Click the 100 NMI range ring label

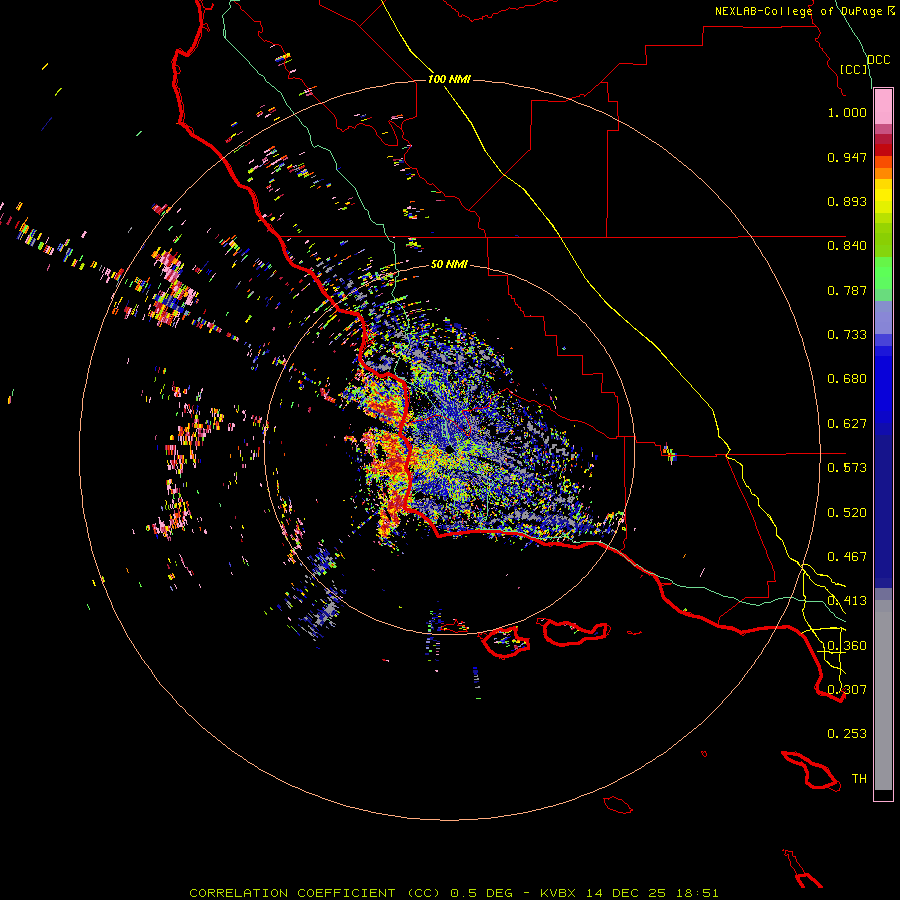click(x=449, y=79)
